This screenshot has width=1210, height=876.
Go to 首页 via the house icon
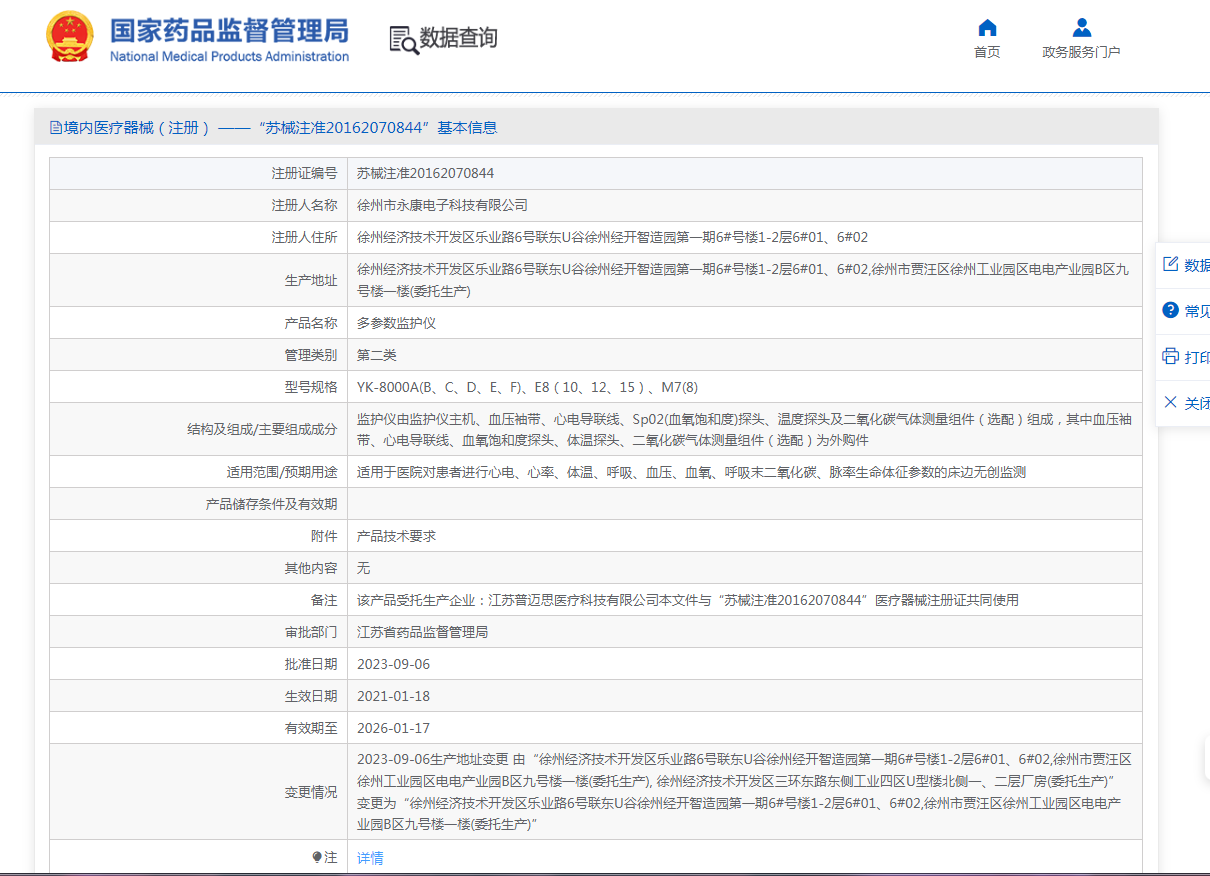click(x=987, y=27)
